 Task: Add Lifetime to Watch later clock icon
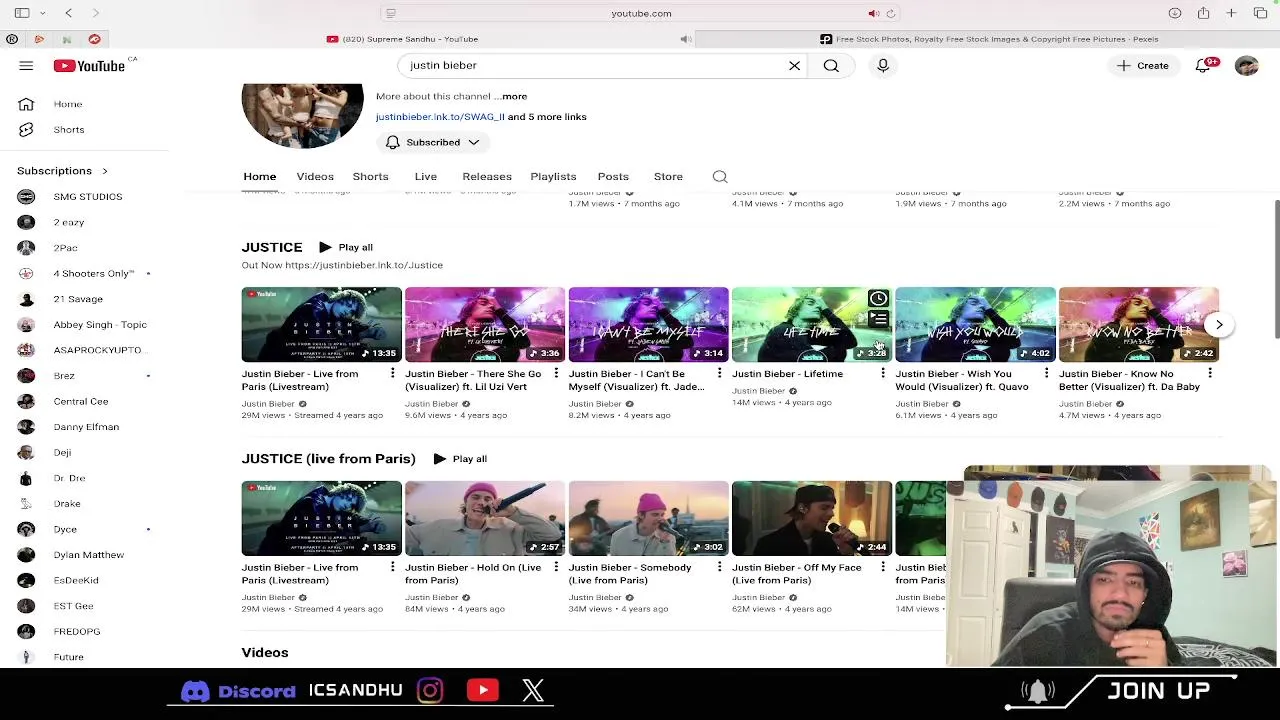click(878, 298)
